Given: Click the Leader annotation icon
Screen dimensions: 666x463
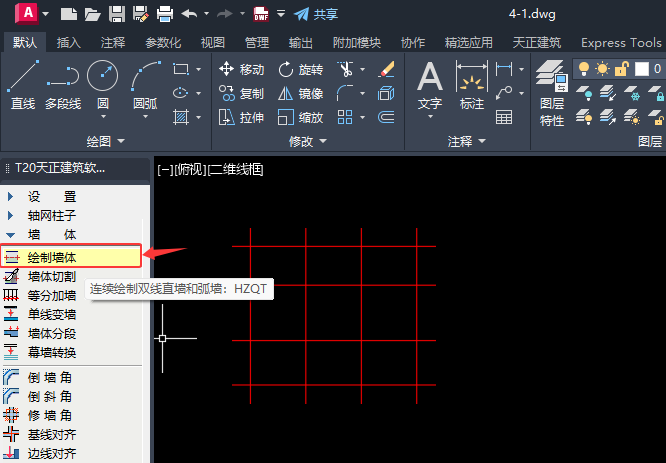Looking at the screenshot, I should coord(504,93).
